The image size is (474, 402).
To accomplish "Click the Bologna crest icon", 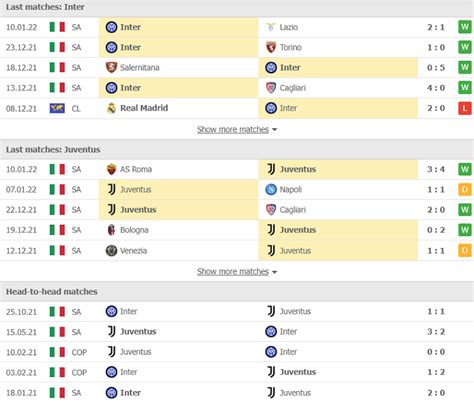I will click(x=111, y=230).
